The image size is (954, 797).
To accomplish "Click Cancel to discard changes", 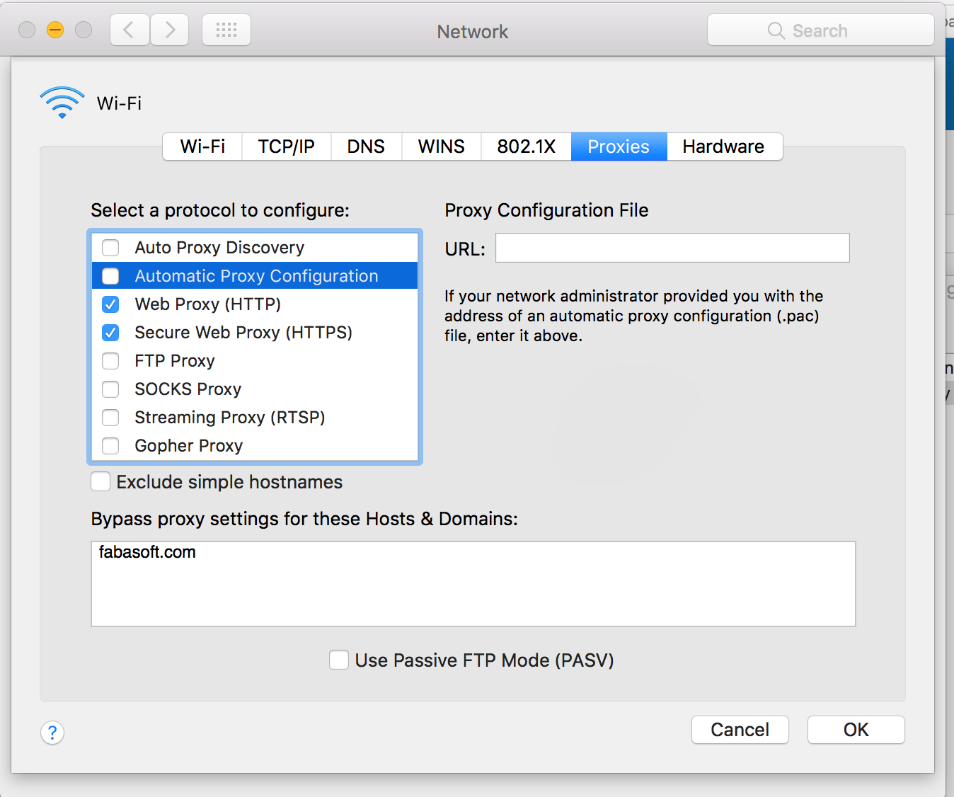I will pyautogui.click(x=740, y=729).
